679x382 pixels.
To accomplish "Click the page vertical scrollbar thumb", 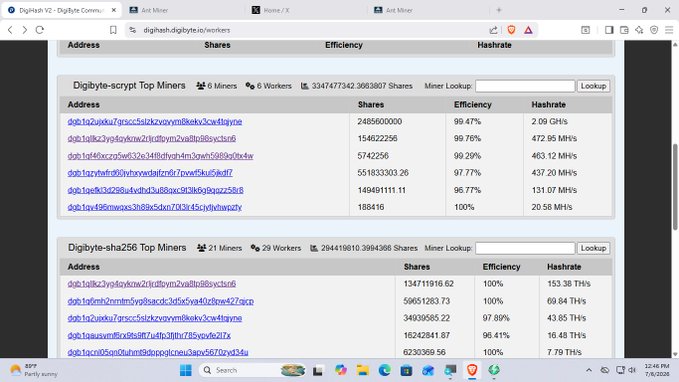I will pos(675,187).
